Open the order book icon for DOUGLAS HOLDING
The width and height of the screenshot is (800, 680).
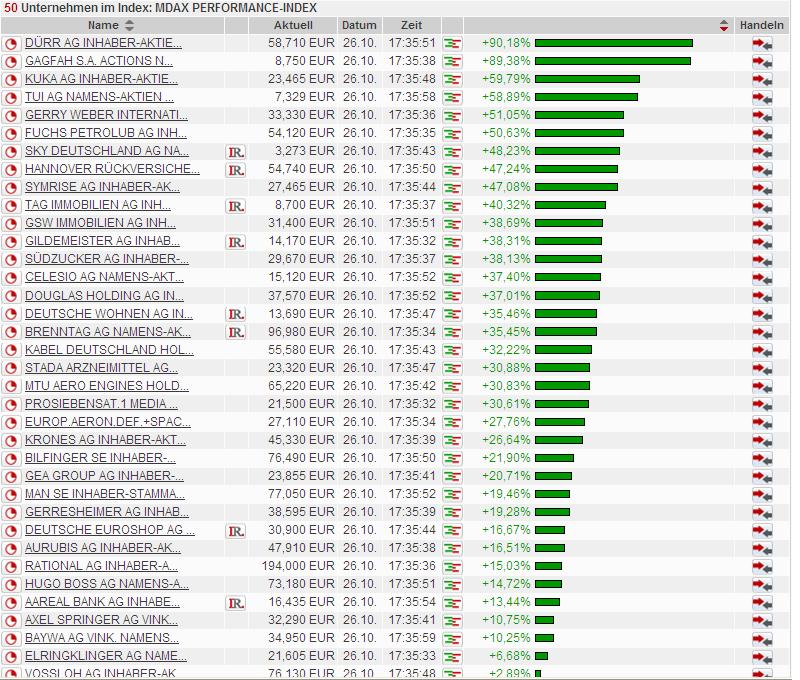(452, 296)
